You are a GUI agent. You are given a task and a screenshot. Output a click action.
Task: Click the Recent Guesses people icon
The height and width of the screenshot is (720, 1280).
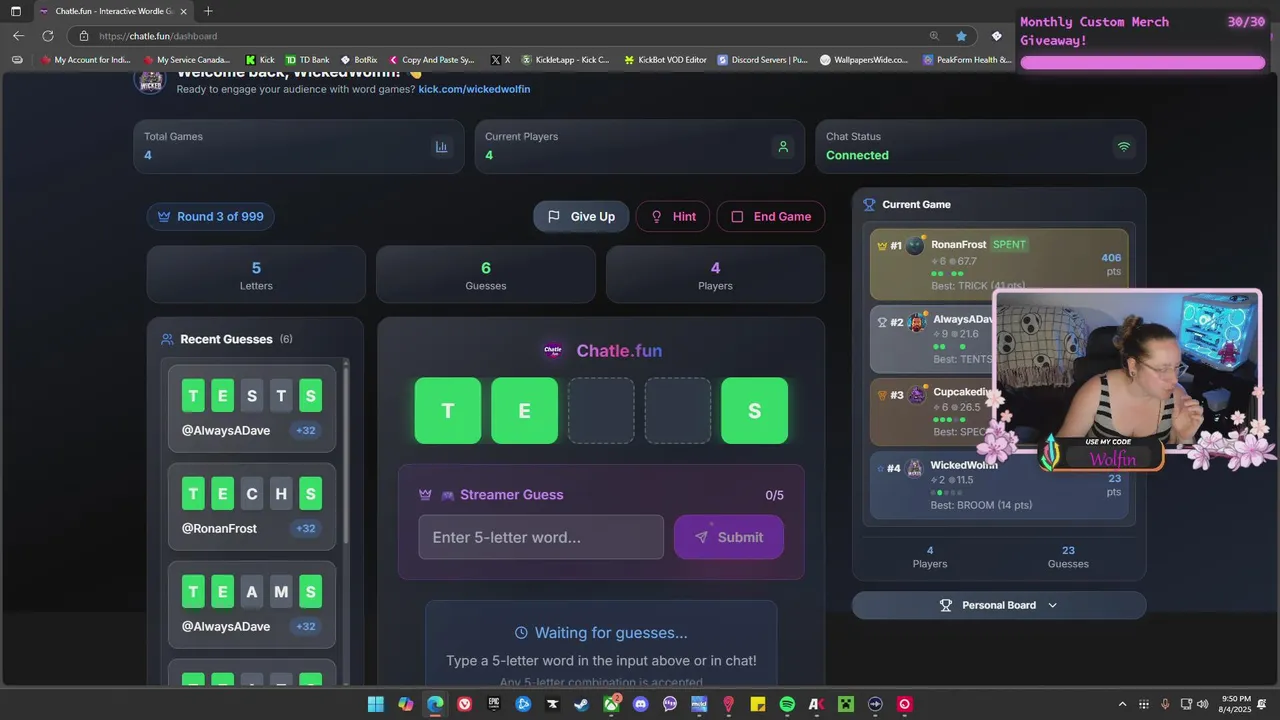tap(167, 339)
